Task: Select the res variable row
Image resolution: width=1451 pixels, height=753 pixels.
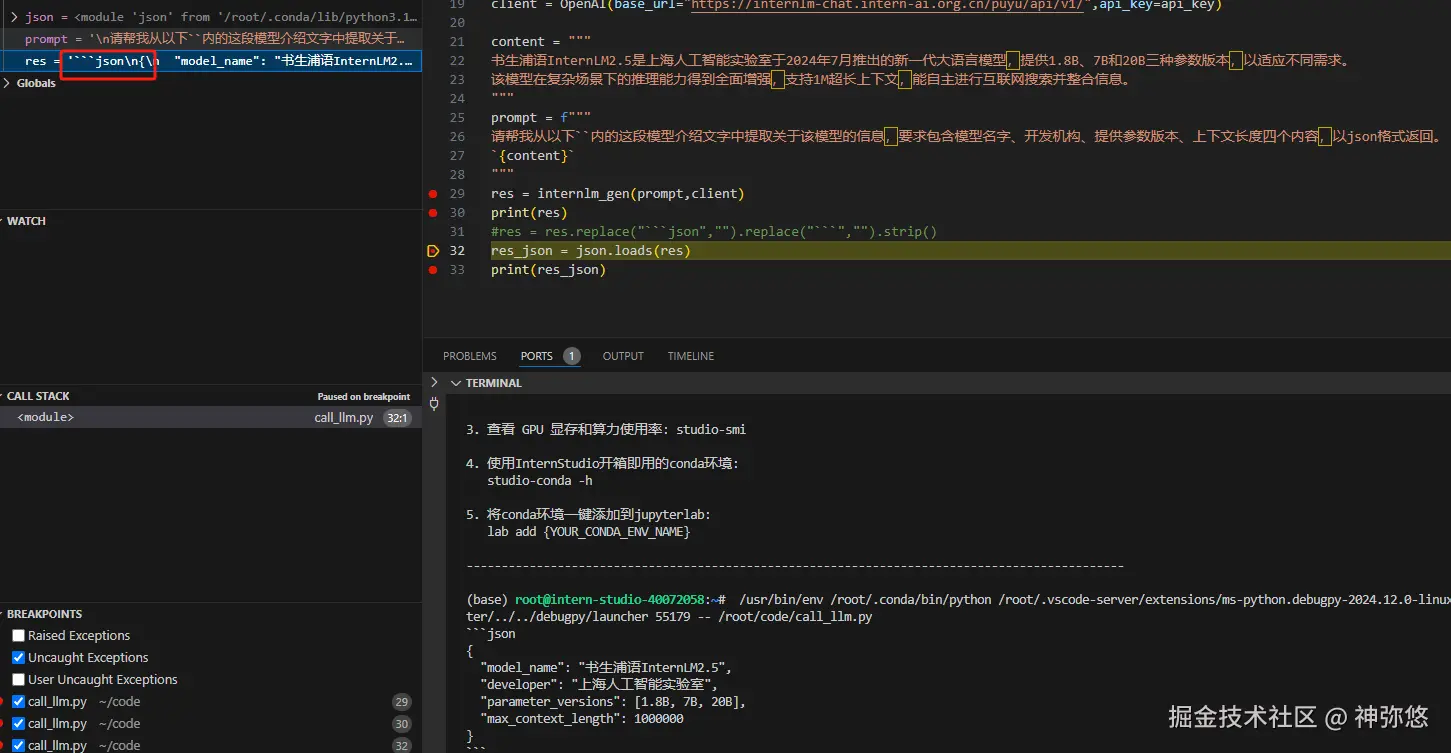Action: point(211,61)
